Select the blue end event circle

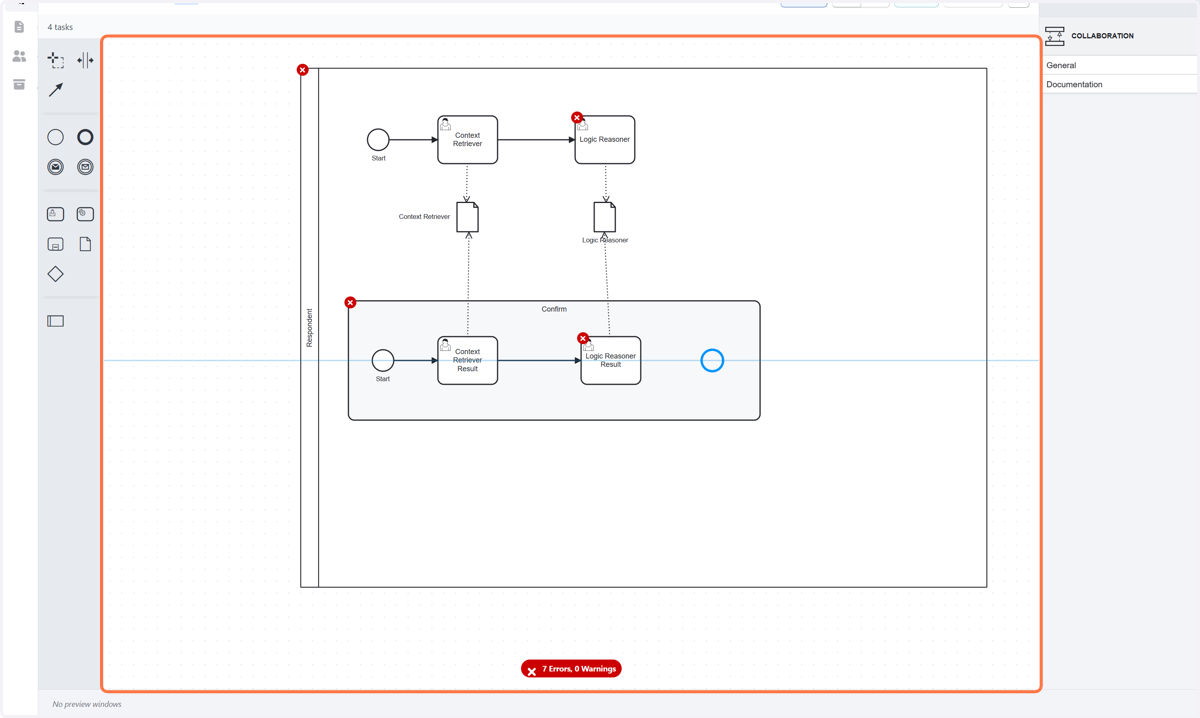(x=712, y=360)
